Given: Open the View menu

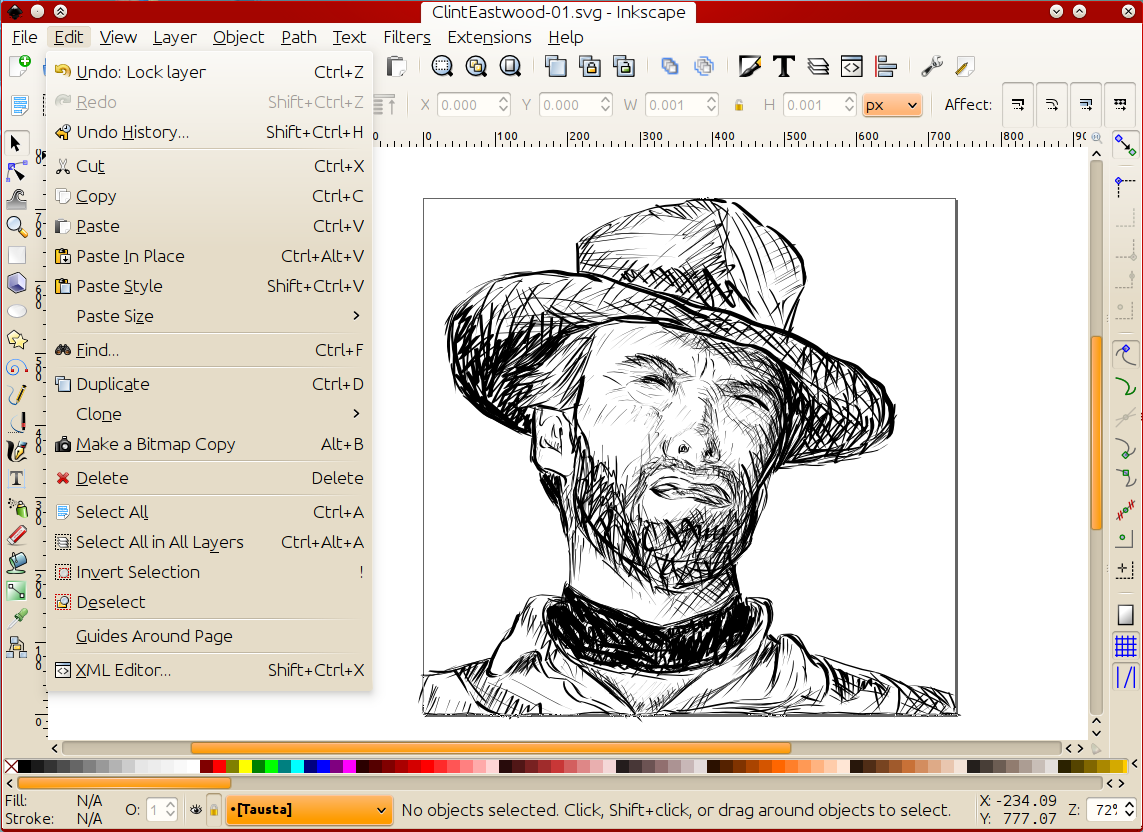Looking at the screenshot, I should click(x=118, y=37).
